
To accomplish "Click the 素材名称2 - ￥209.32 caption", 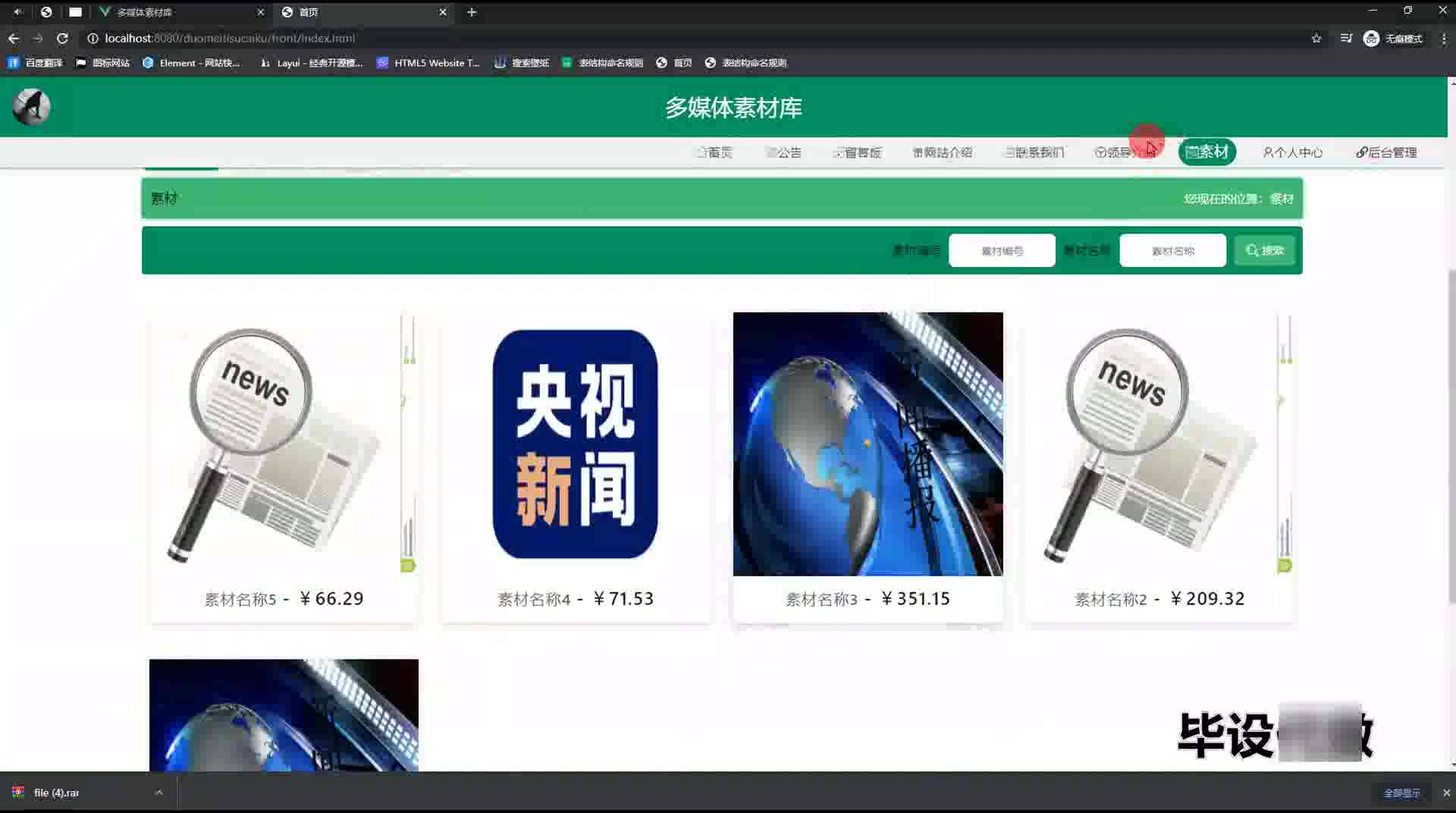I will (1159, 599).
